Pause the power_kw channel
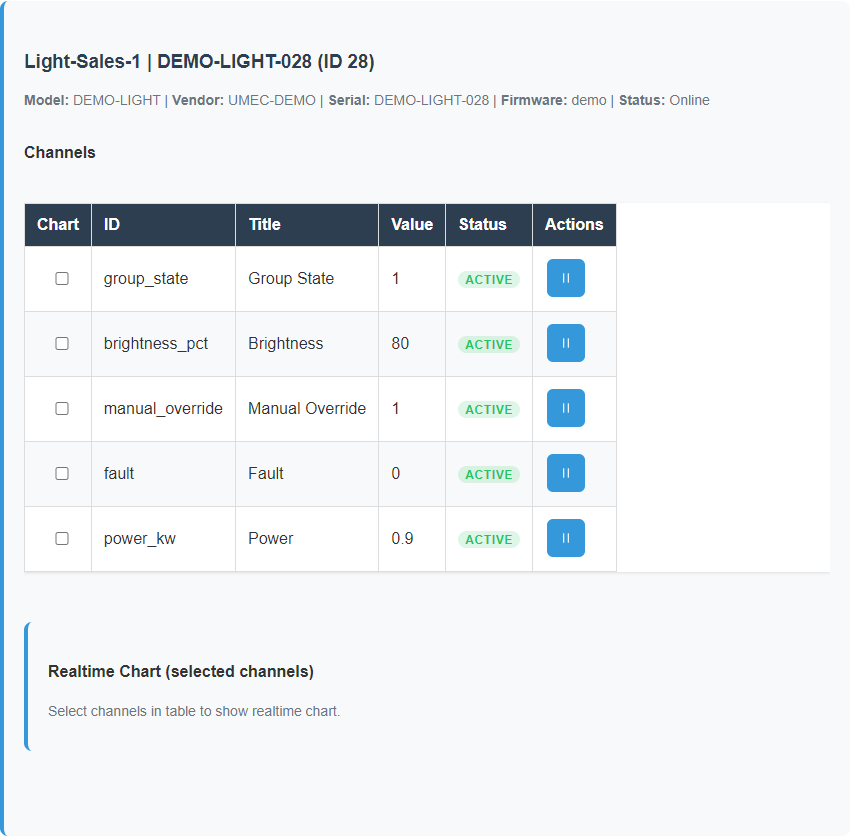The width and height of the screenshot is (850, 836). pyautogui.click(x=565, y=538)
